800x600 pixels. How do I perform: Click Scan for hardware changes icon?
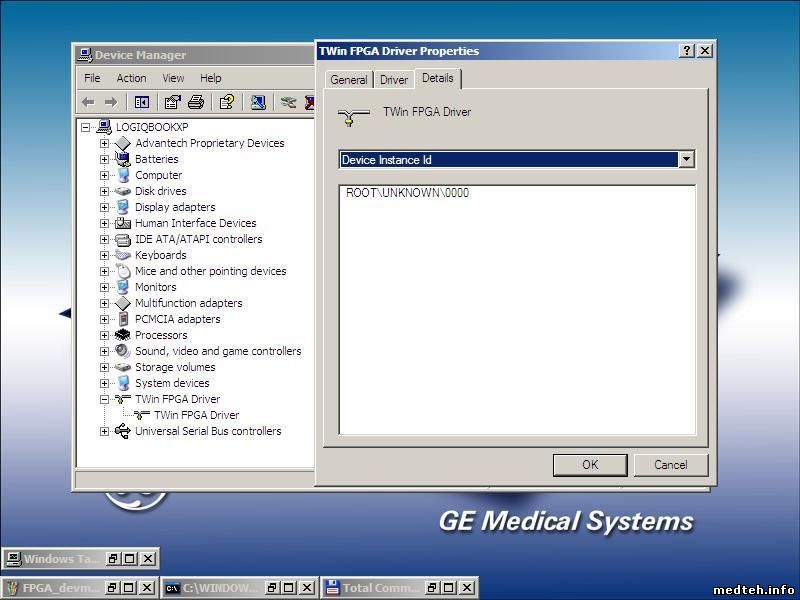pyautogui.click(x=258, y=102)
